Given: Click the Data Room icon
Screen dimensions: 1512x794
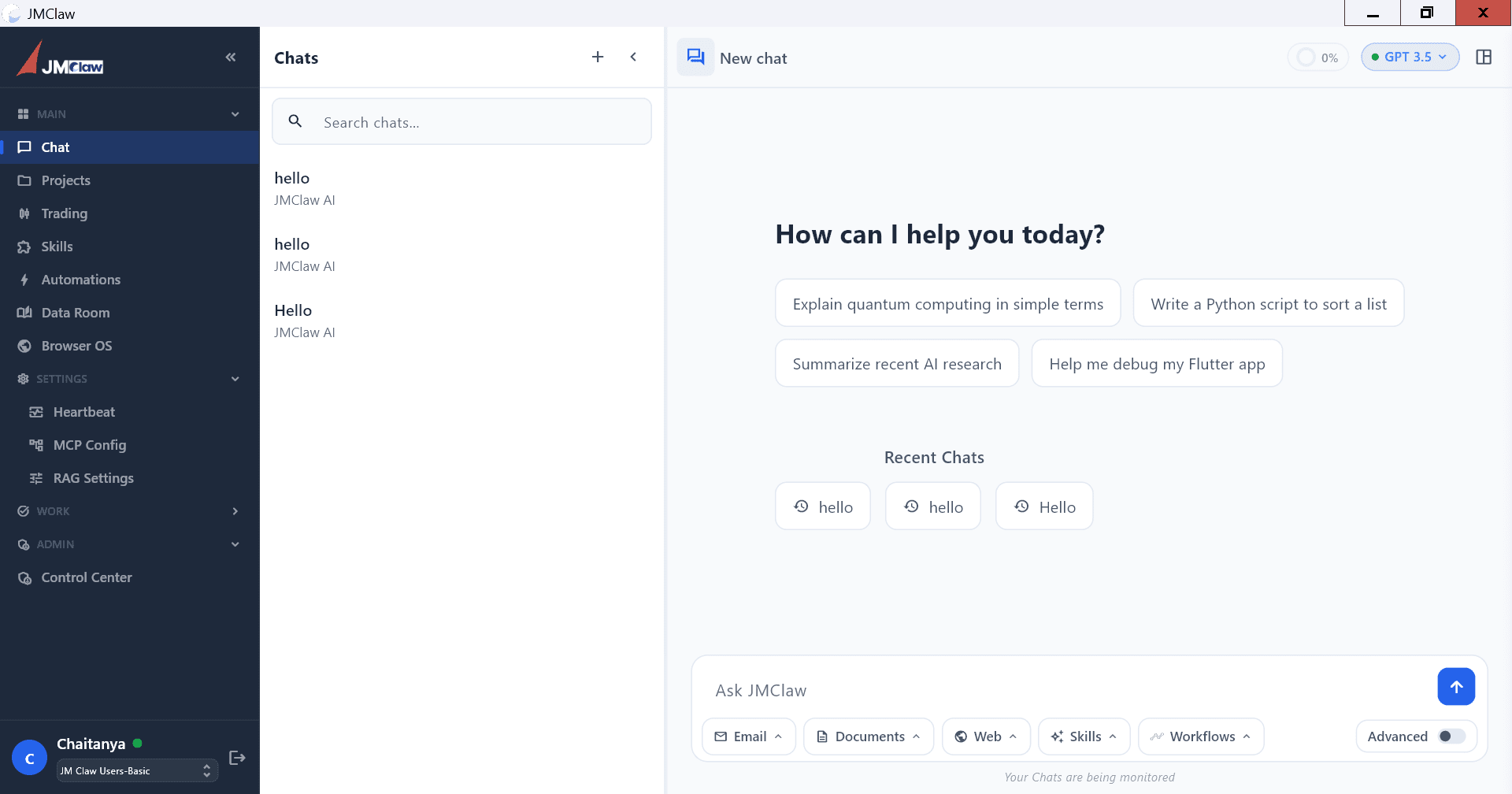Looking at the screenshot, I should point(24,313).
